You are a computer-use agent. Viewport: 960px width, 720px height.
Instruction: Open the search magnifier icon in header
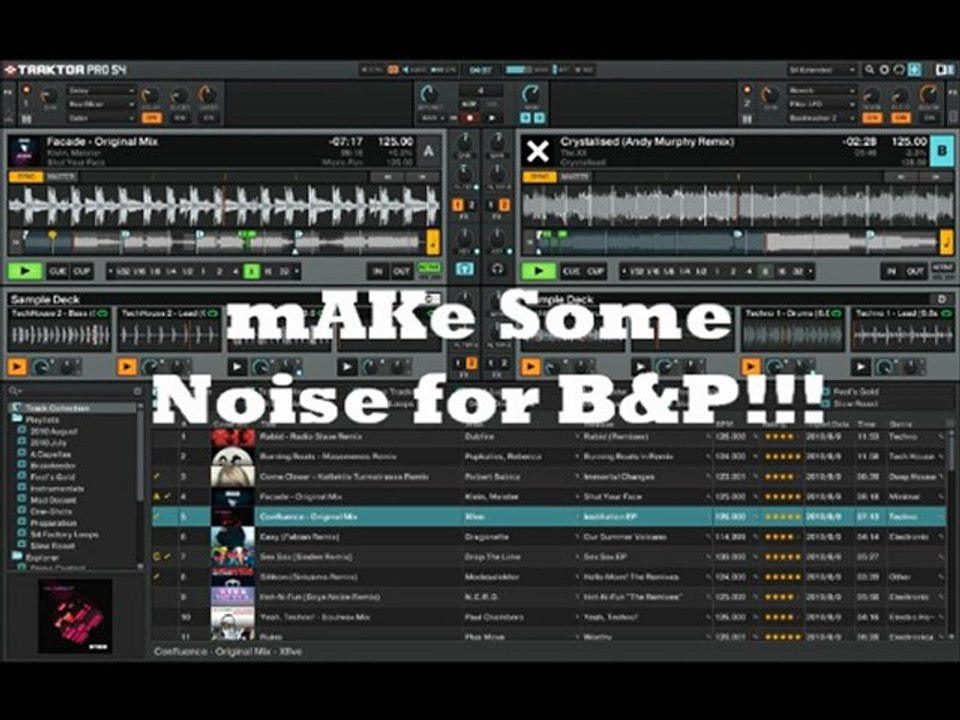tap(869, 70)
